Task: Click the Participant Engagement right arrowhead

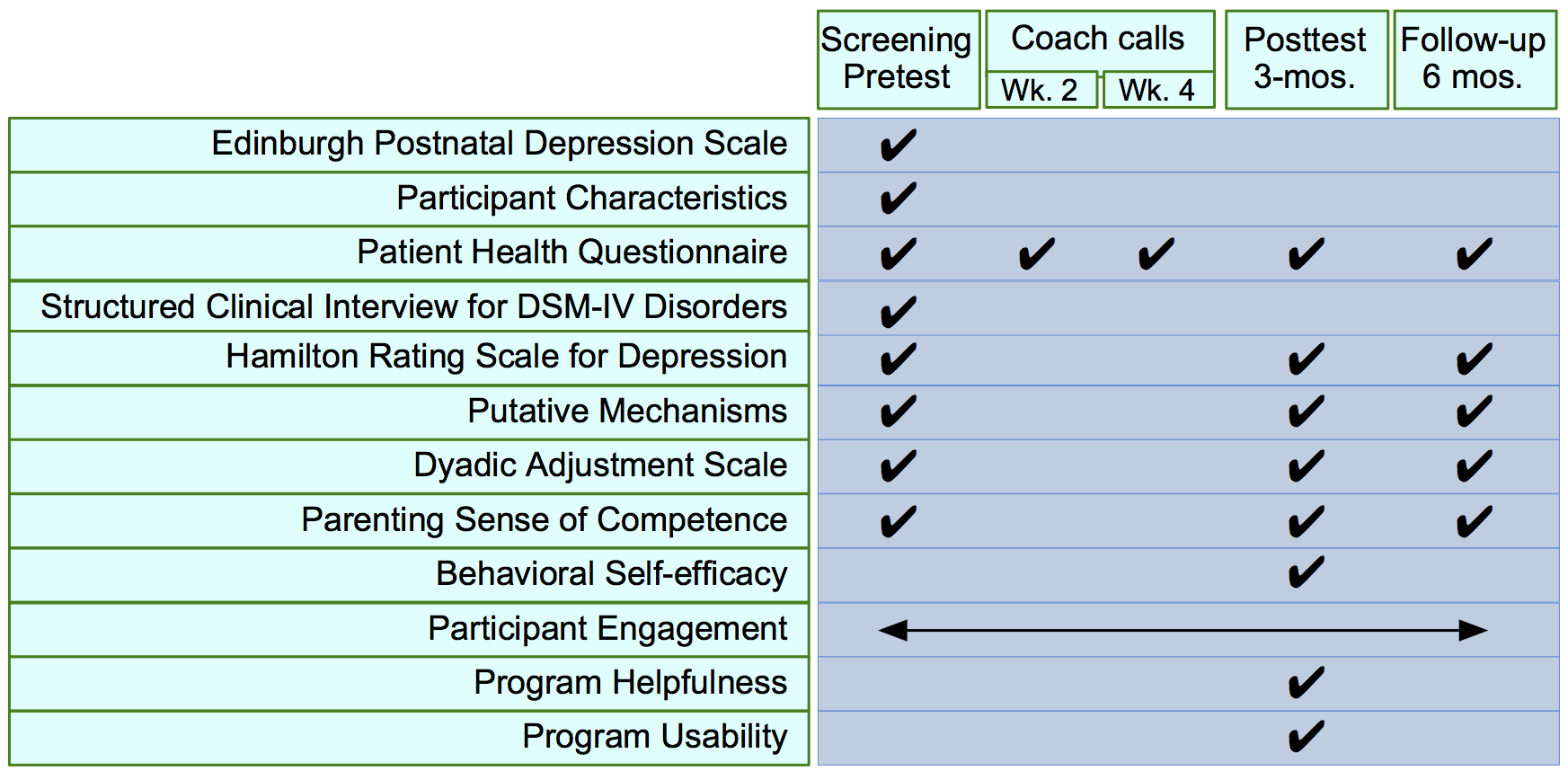Action: (1473, 631)
